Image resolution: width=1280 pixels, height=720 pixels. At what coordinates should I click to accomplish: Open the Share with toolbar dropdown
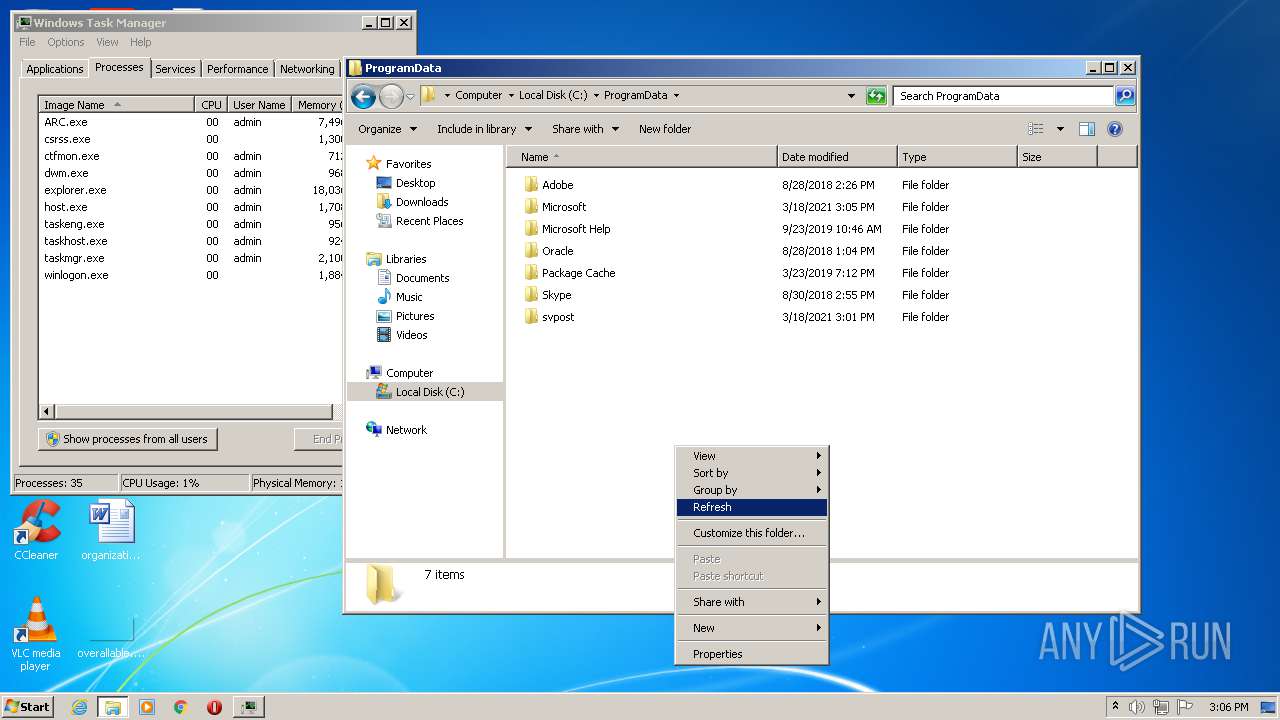point(586,129)
